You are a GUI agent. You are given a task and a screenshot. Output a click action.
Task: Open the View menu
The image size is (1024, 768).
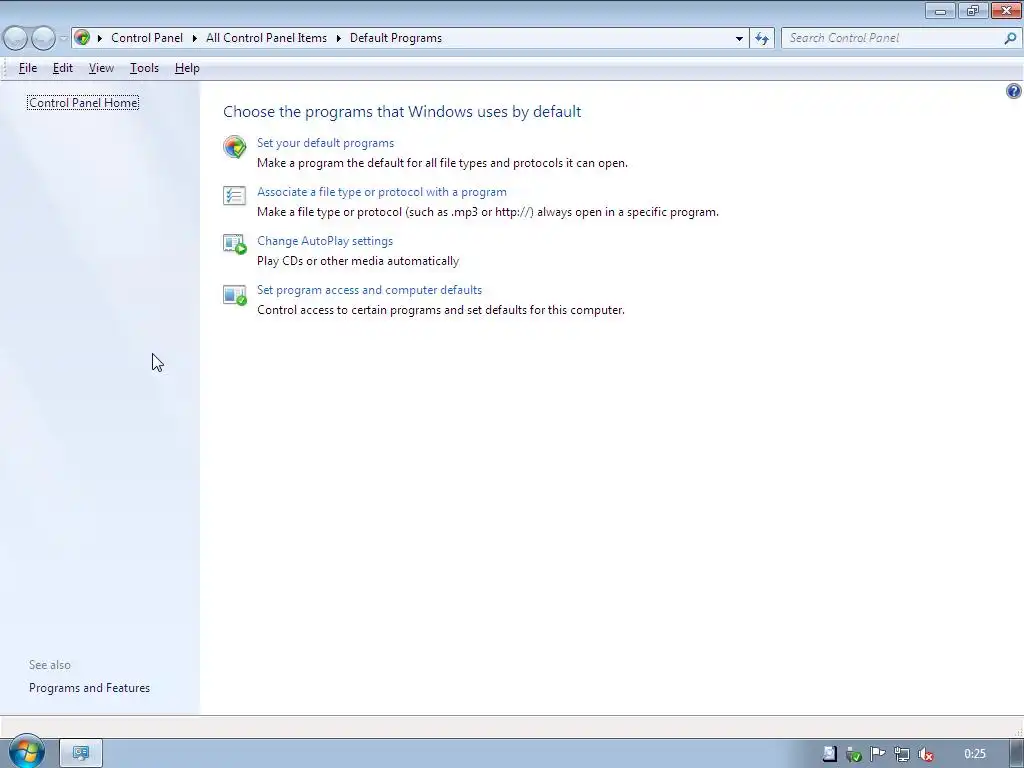click(x=101, y=68)
